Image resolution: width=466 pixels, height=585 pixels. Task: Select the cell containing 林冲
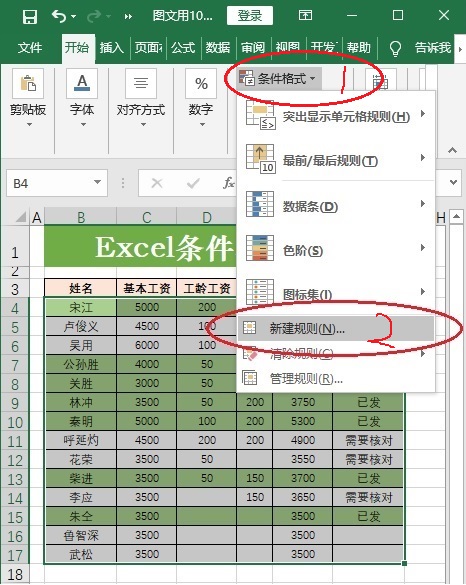81,402
